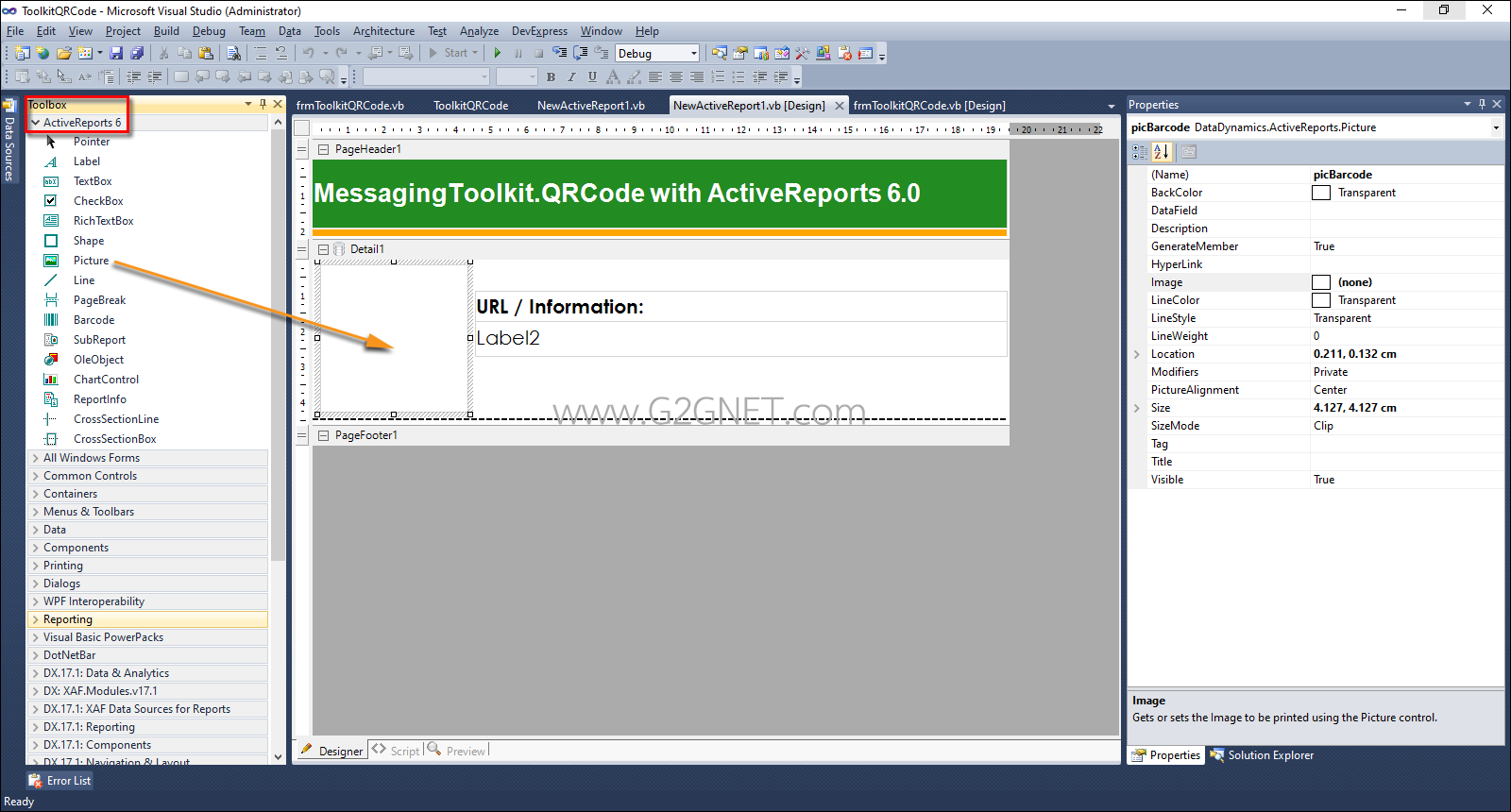Expand the Containers toolbox group
This screenshot has height=812, width=1511.
(35, 494)
